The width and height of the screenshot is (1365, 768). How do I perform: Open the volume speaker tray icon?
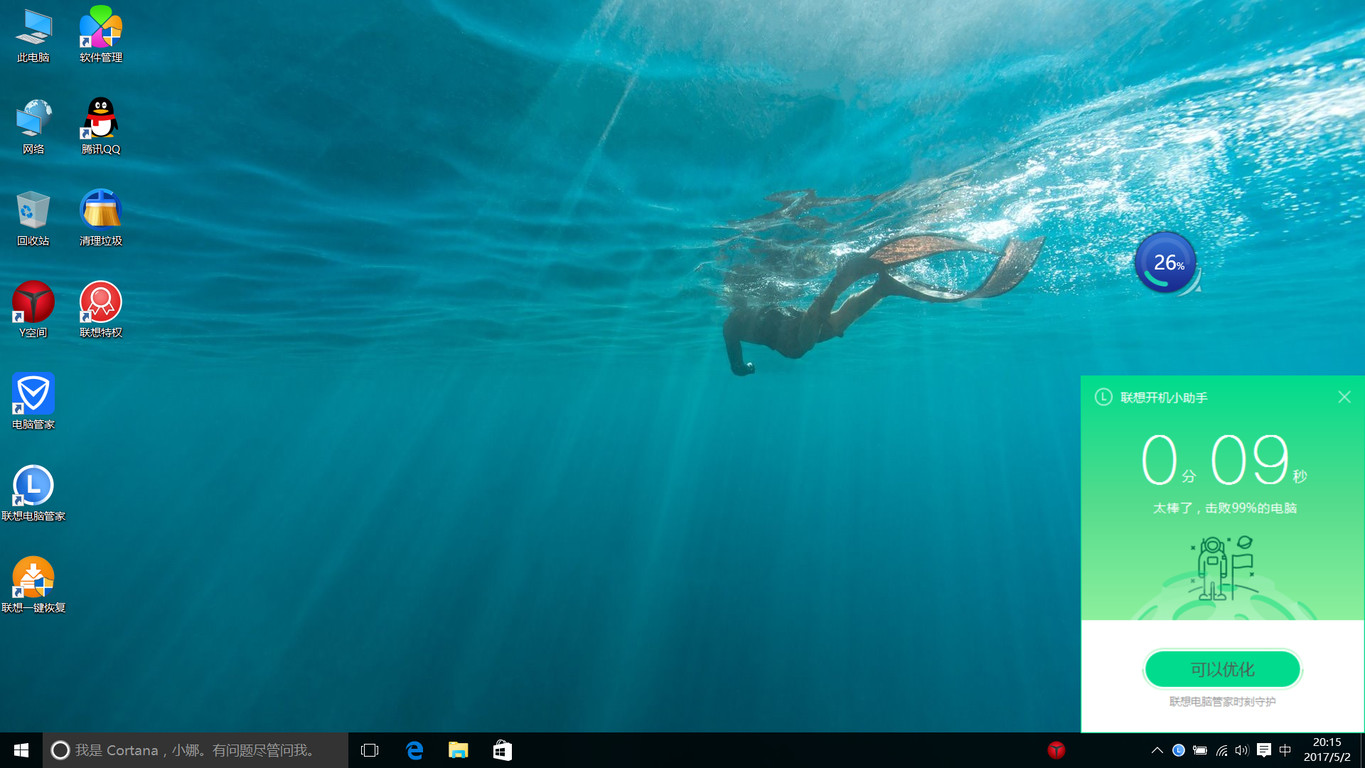(1242, 750)
